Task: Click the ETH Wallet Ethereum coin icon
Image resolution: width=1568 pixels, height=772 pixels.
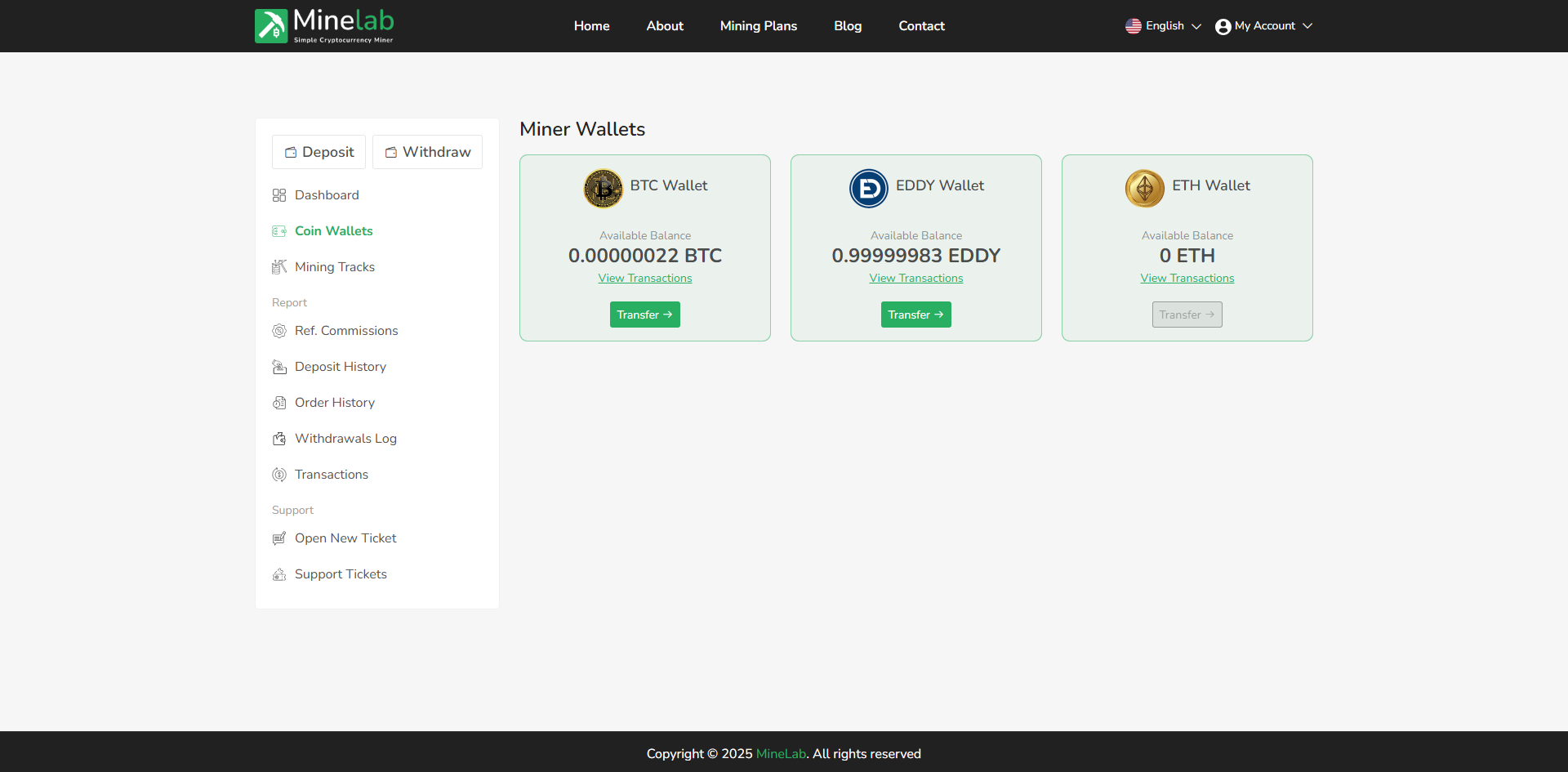Action: 1145,188
